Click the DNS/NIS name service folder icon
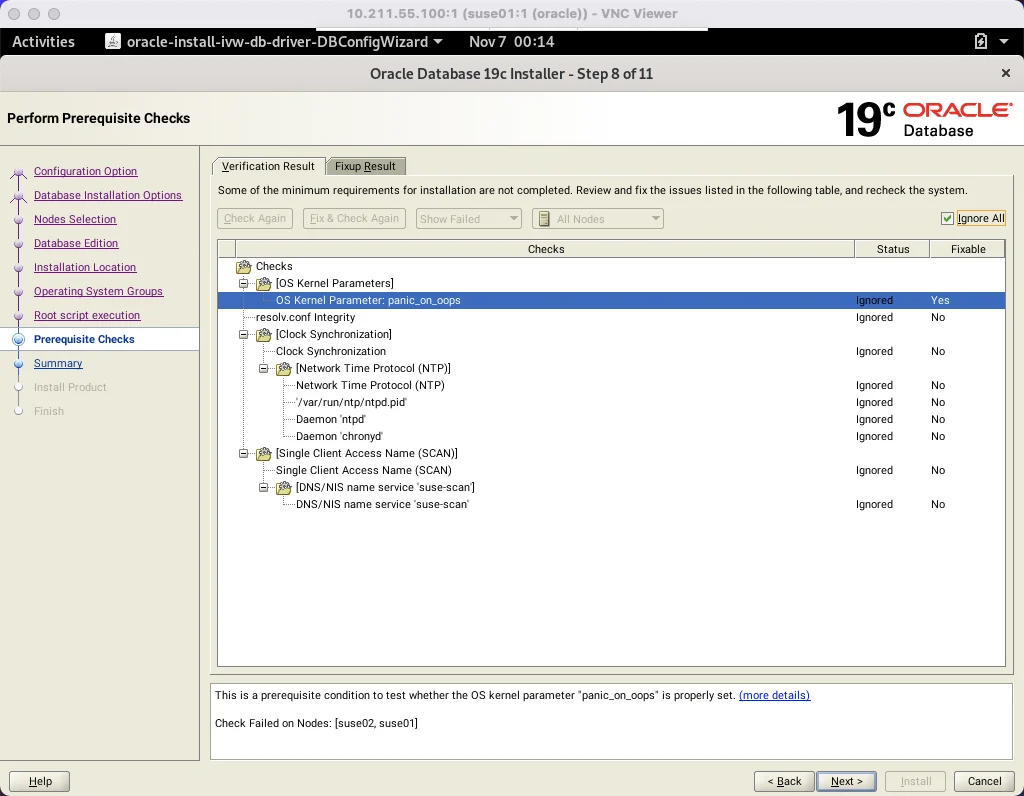The height and width of the screenshot is (796, 1024). [283, 487]
